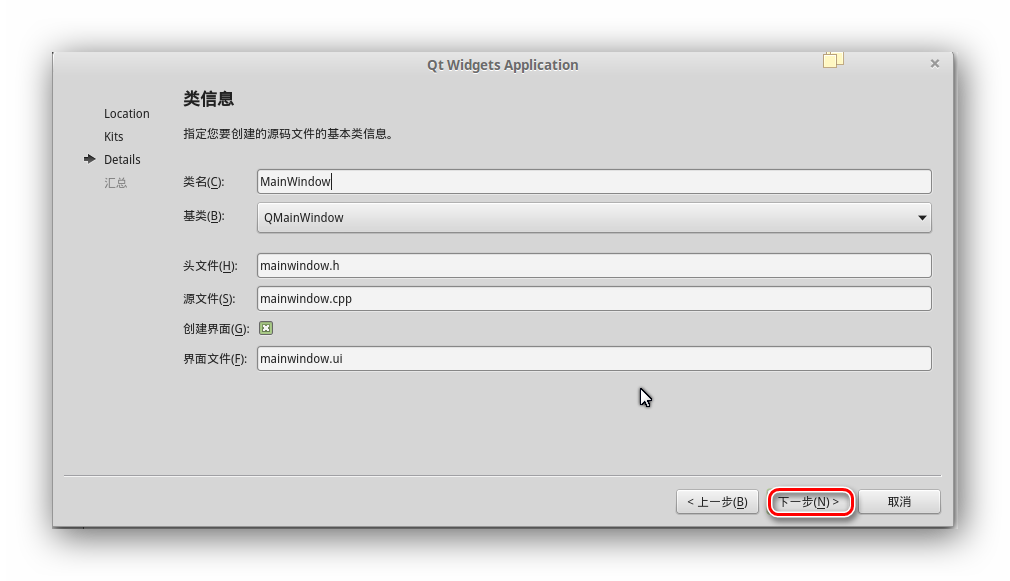The image size is (1010, 581).
Task: Select the Location wizard step
Action: pos(127,113)
